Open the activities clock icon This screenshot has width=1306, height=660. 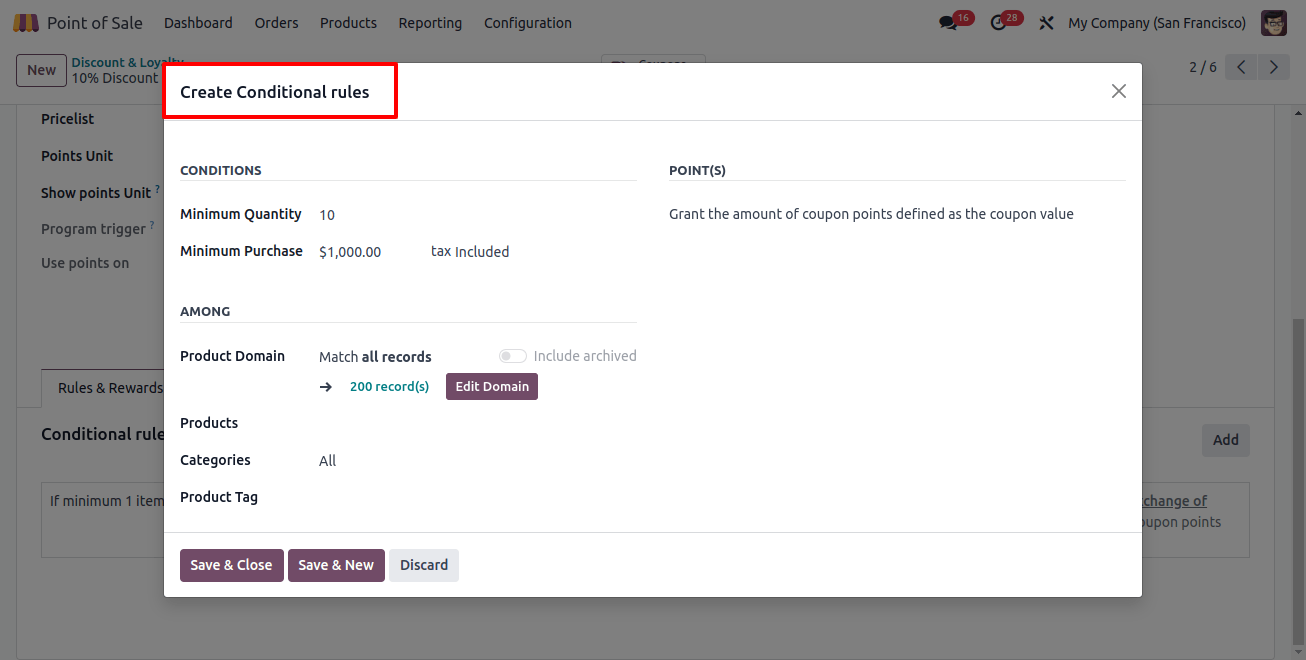tap(998, 23)
